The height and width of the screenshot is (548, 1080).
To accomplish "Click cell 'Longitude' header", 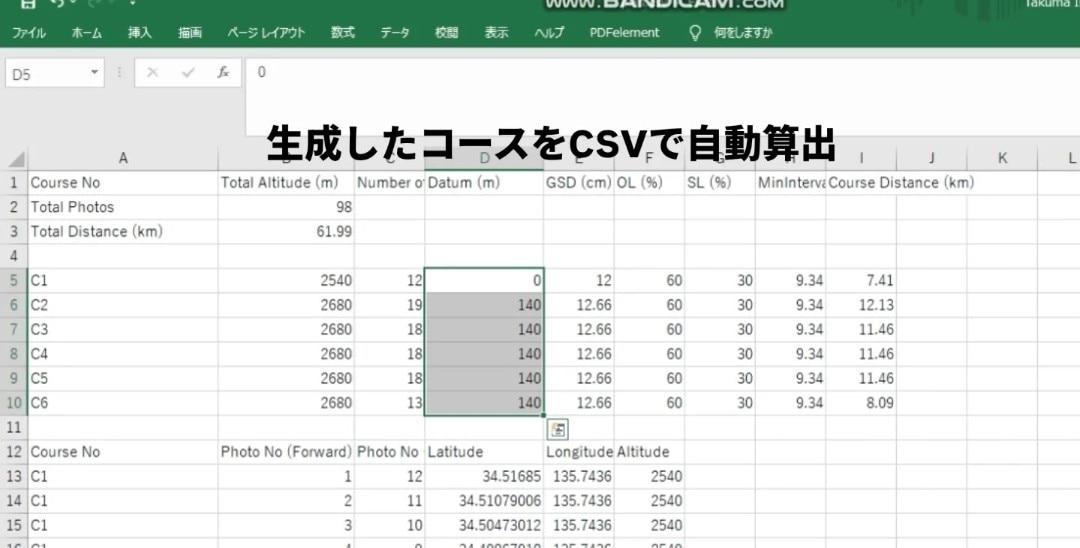I will (579, 452).
